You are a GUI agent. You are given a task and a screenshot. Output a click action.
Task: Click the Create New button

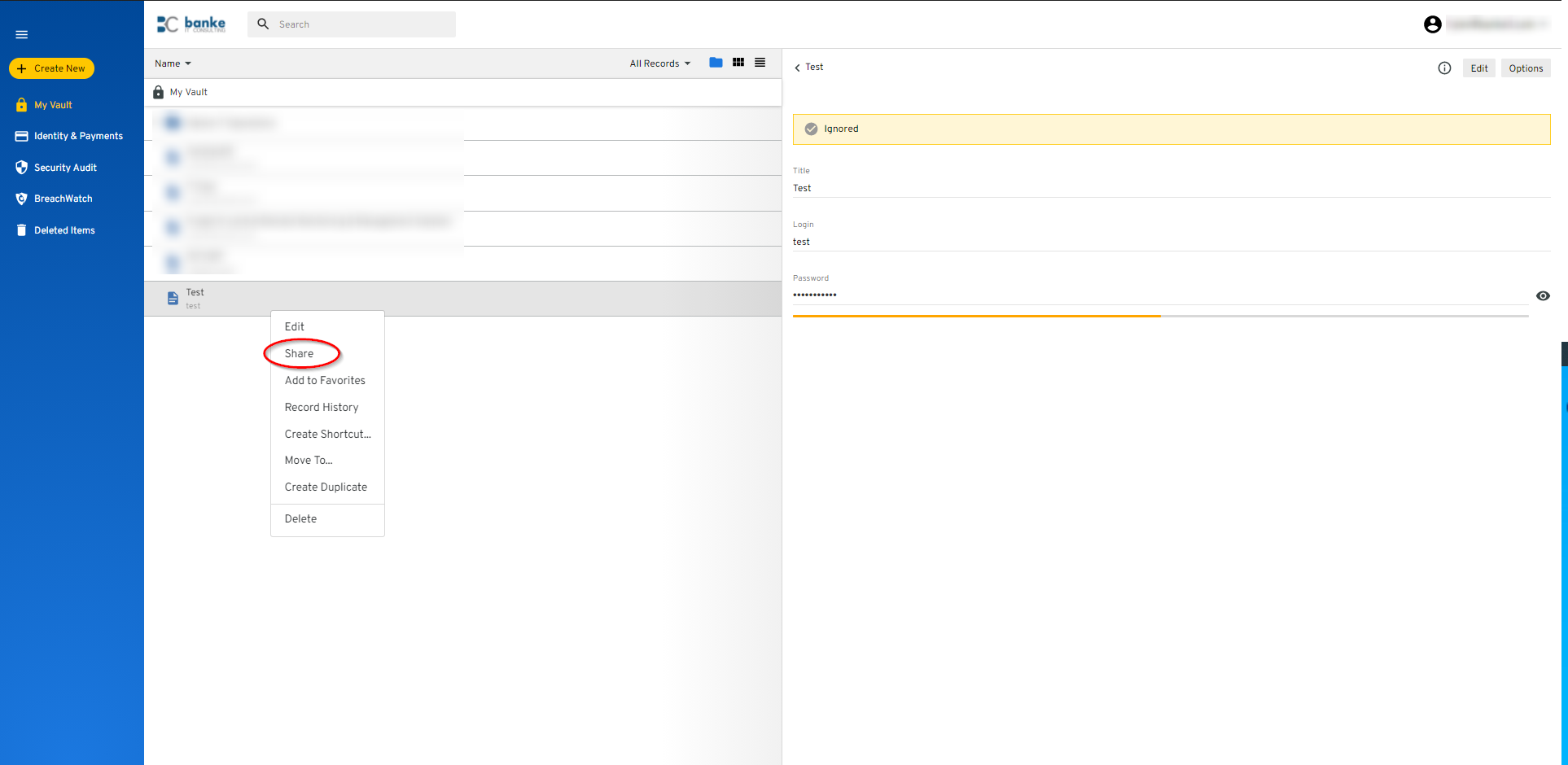coord(51,68)
